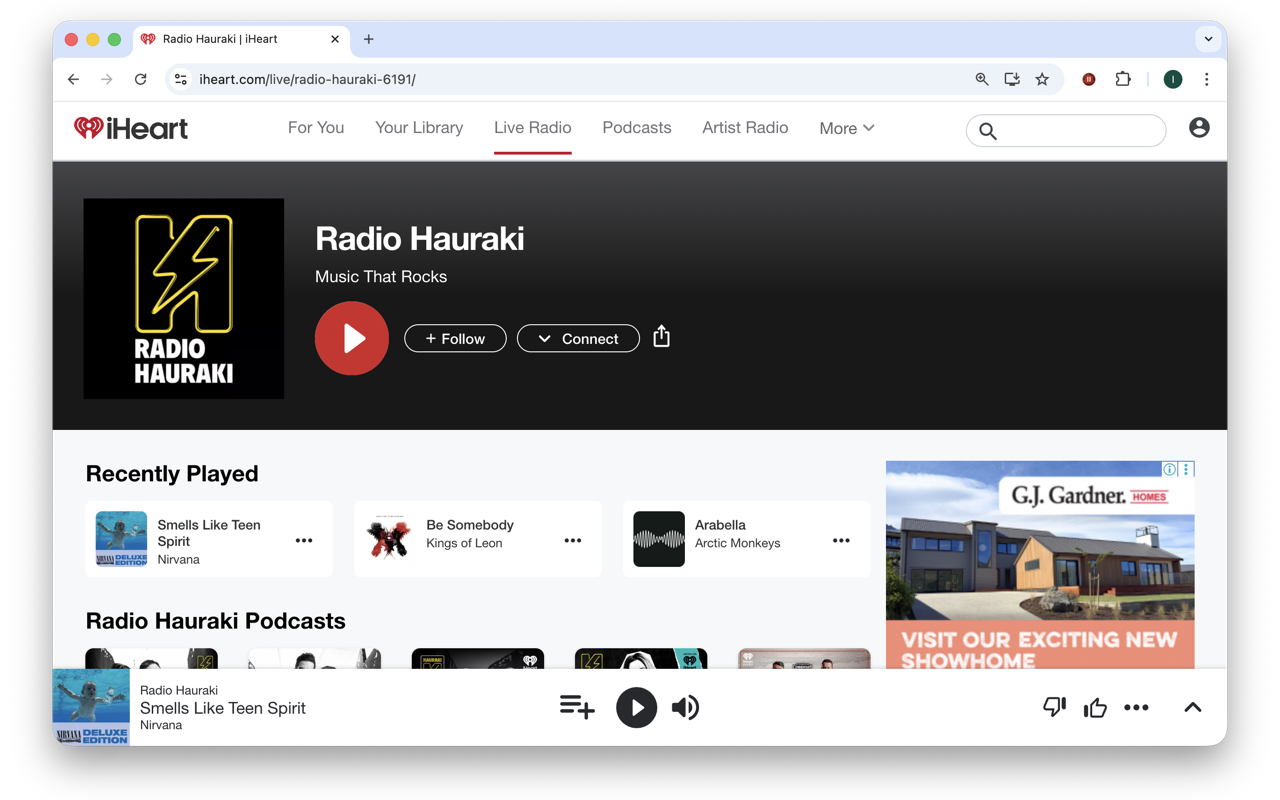The width and height of the screenshot is (1280, 800).
Task: Click the search magnifier icon
Action: [x=988, y=131]
